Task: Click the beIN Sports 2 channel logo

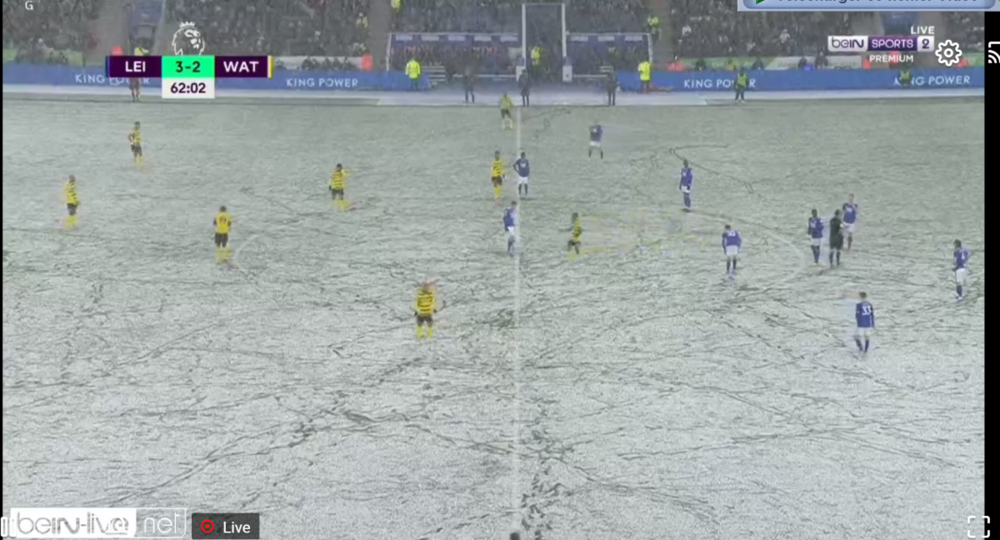Action: (881, 43)
